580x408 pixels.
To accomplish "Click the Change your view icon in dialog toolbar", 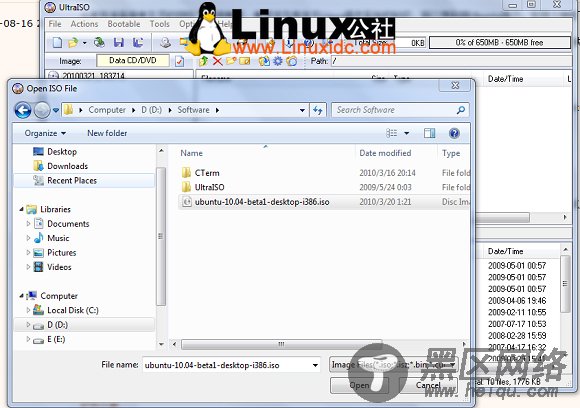I will coord(391,133).
